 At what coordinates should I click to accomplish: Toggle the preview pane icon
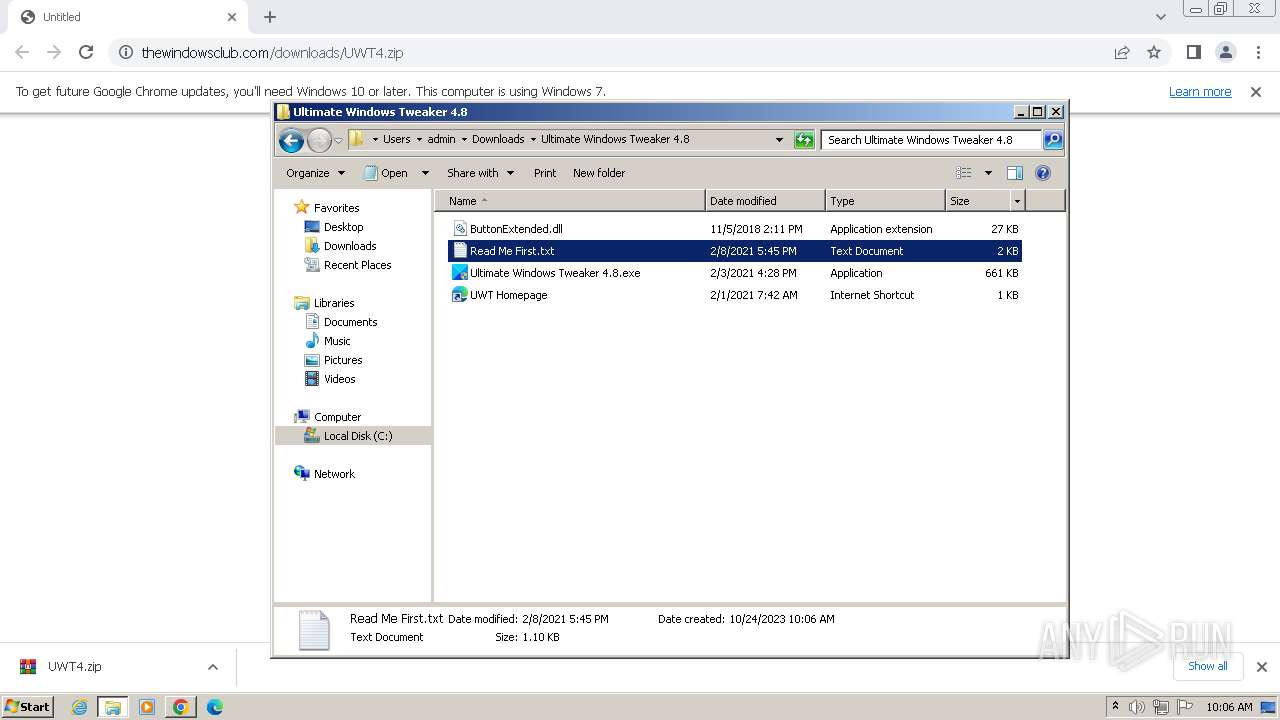point(1015,173)
